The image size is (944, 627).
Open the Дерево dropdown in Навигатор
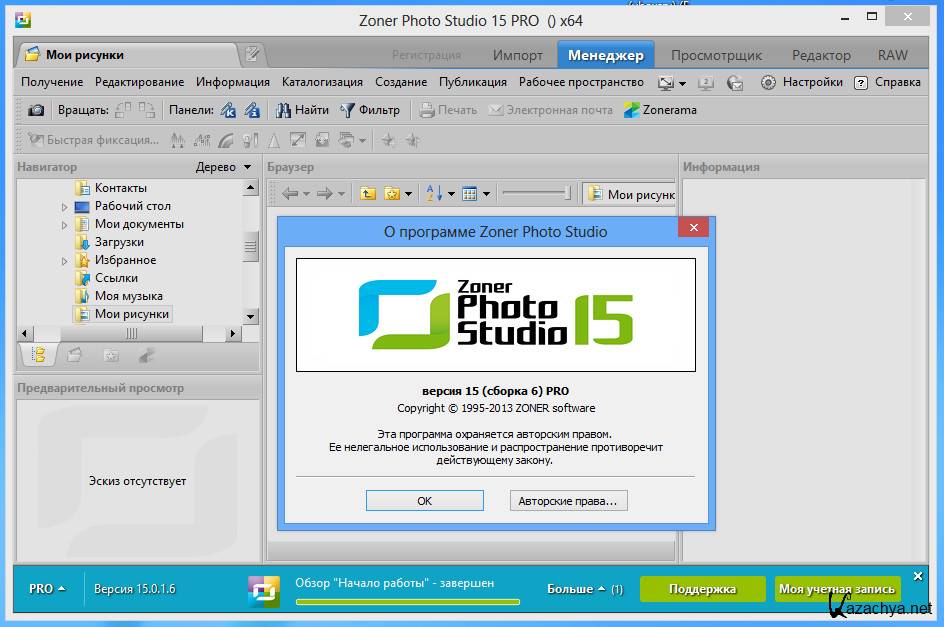pos(224,167)
